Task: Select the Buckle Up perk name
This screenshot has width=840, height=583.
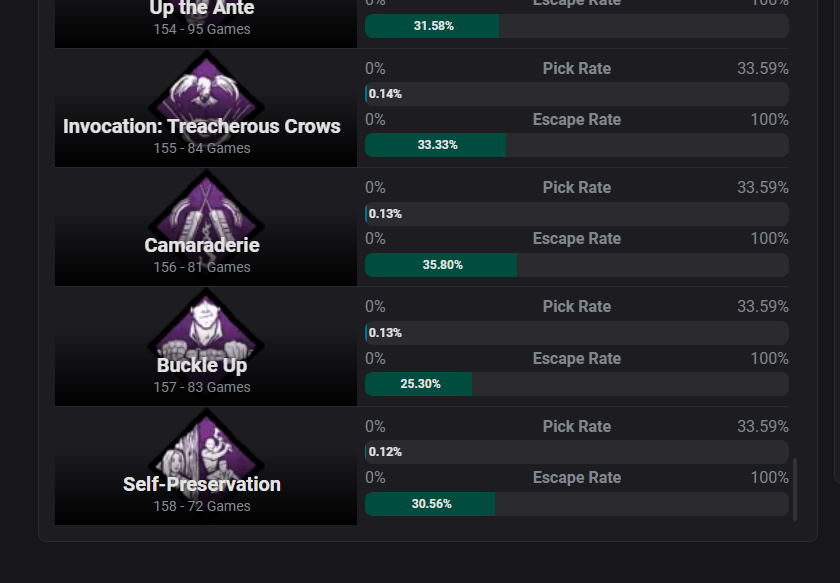Action: click(x=201, y=365)
